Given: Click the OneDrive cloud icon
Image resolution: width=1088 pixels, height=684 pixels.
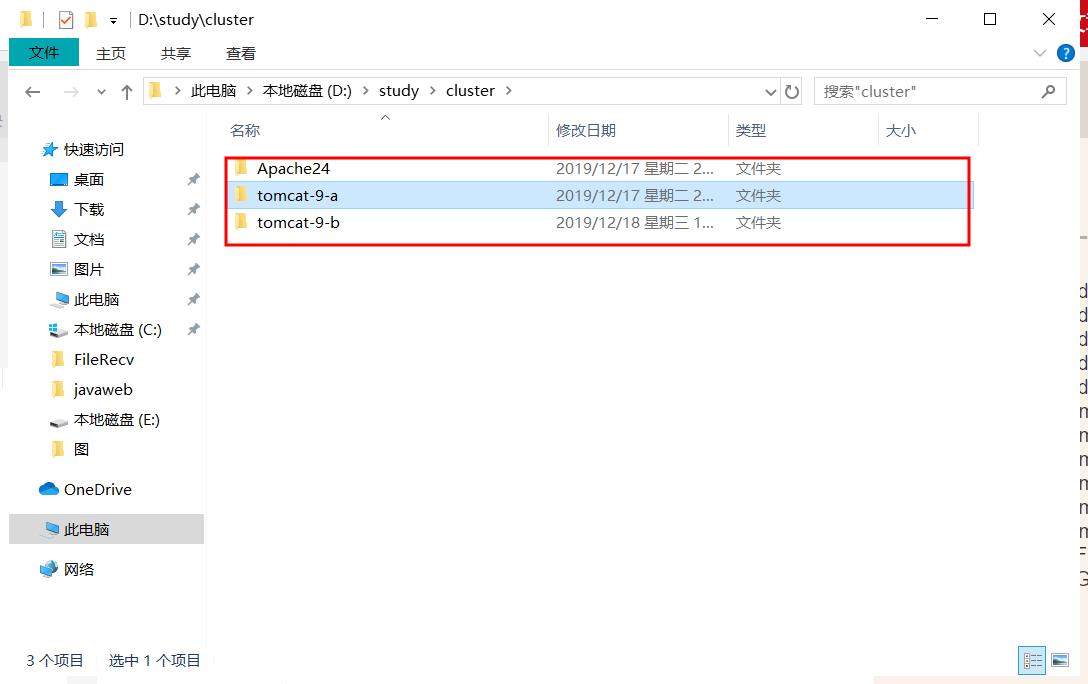Looking at the screenshot, I should click(49, 489).
